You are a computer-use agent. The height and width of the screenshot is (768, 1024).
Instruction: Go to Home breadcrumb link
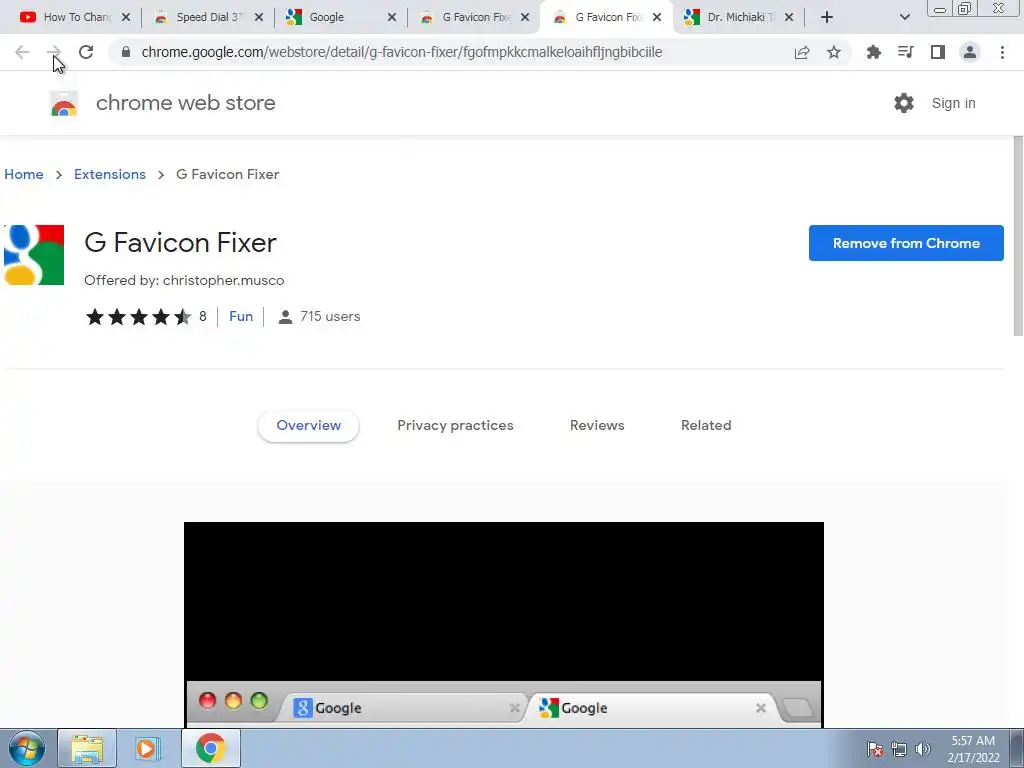pyautogui.click(x=24, y=174)
